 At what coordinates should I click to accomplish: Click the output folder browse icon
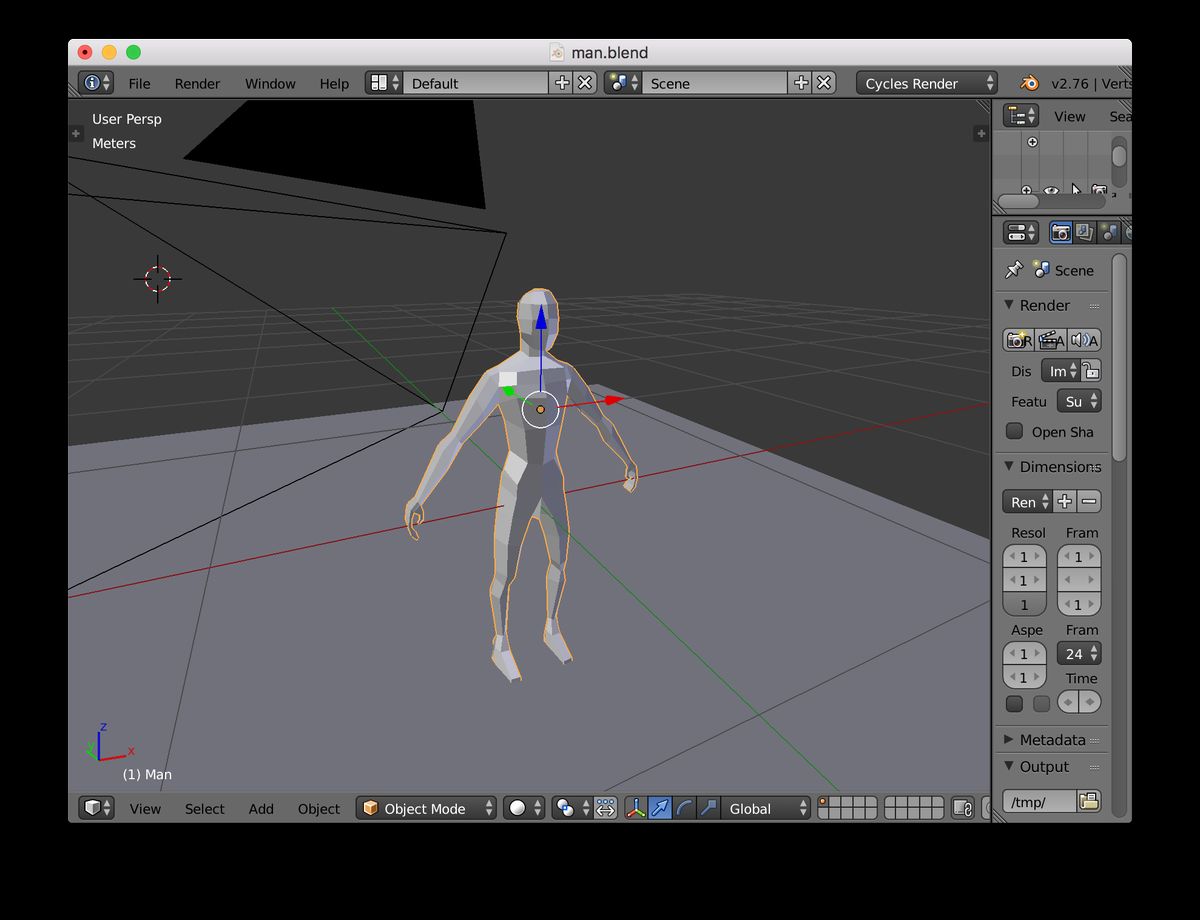[1088, 801]
